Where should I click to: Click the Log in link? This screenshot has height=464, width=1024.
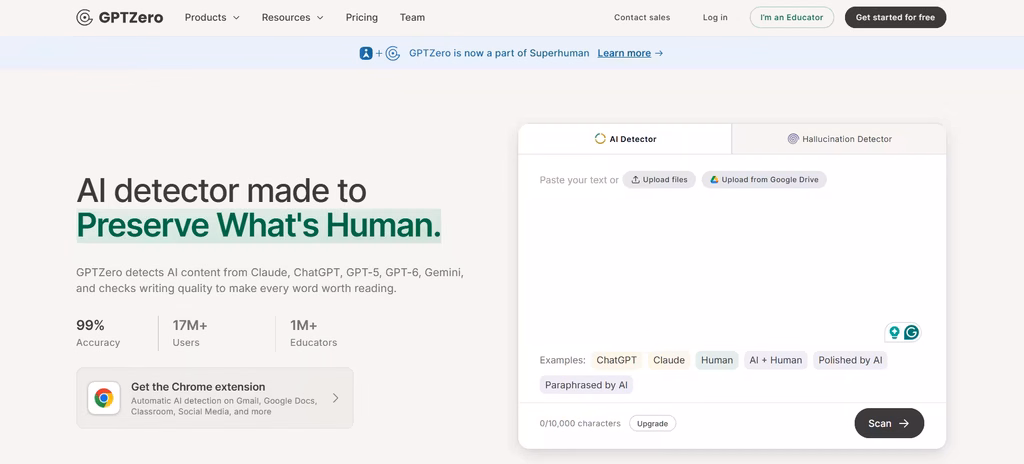[715, 18]
